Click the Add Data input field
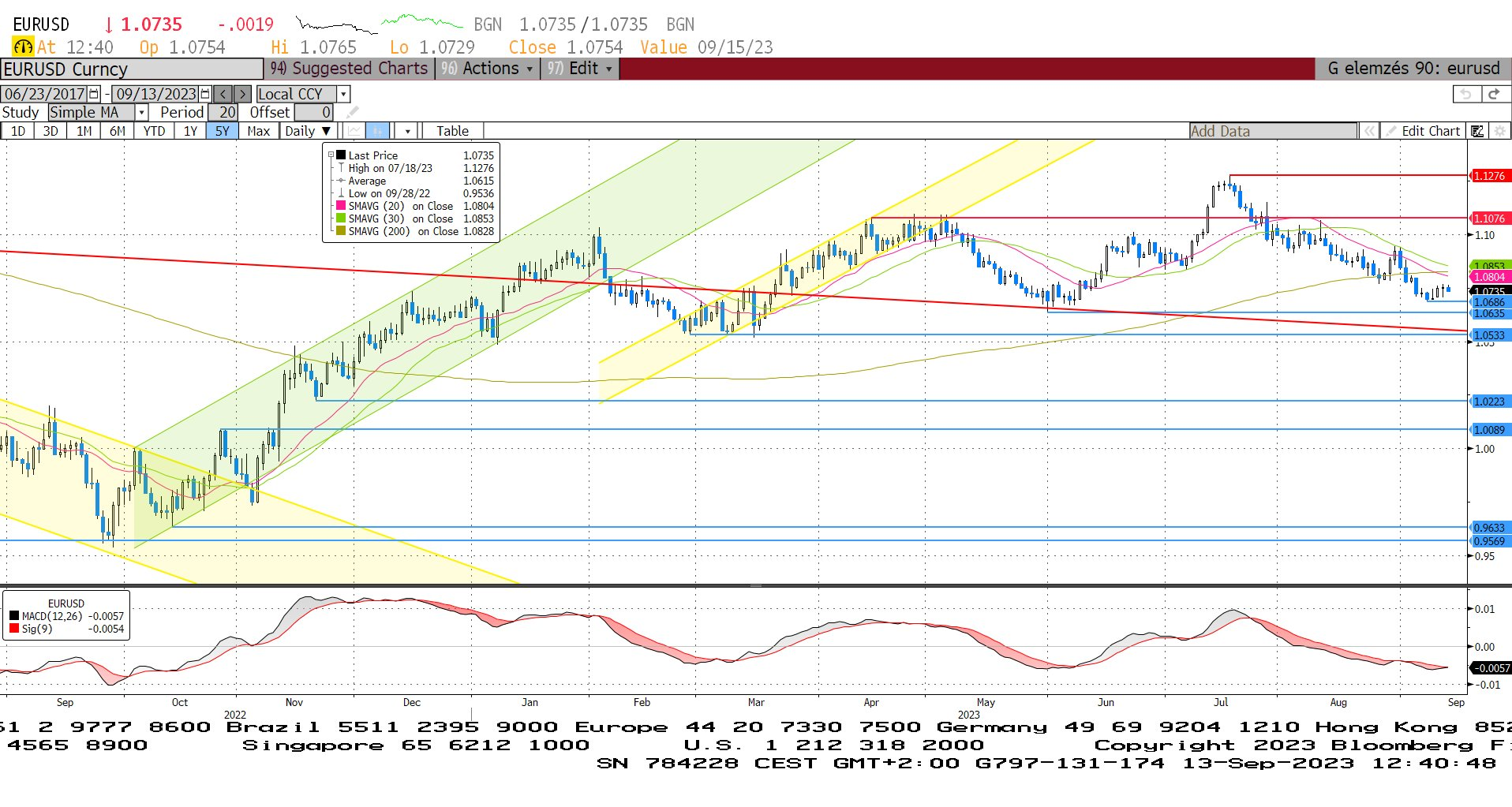 [x=1272, y=131]
